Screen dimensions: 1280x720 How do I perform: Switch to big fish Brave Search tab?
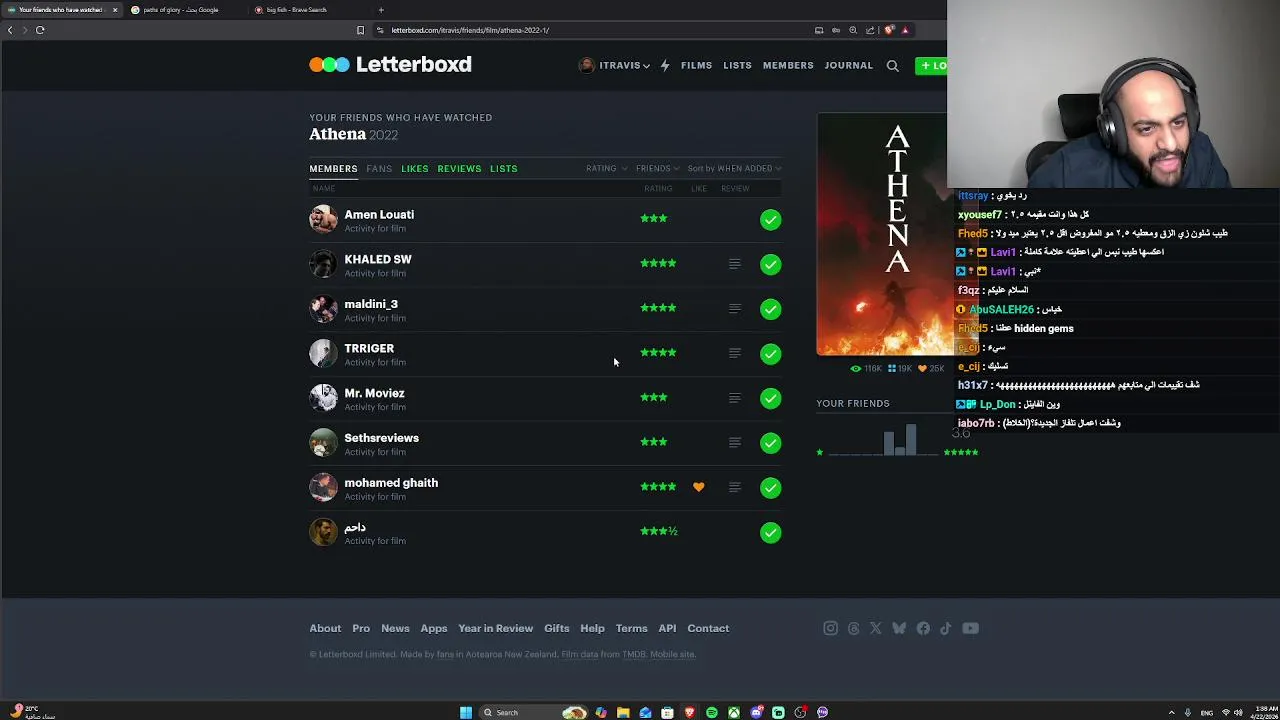point(297,10)
